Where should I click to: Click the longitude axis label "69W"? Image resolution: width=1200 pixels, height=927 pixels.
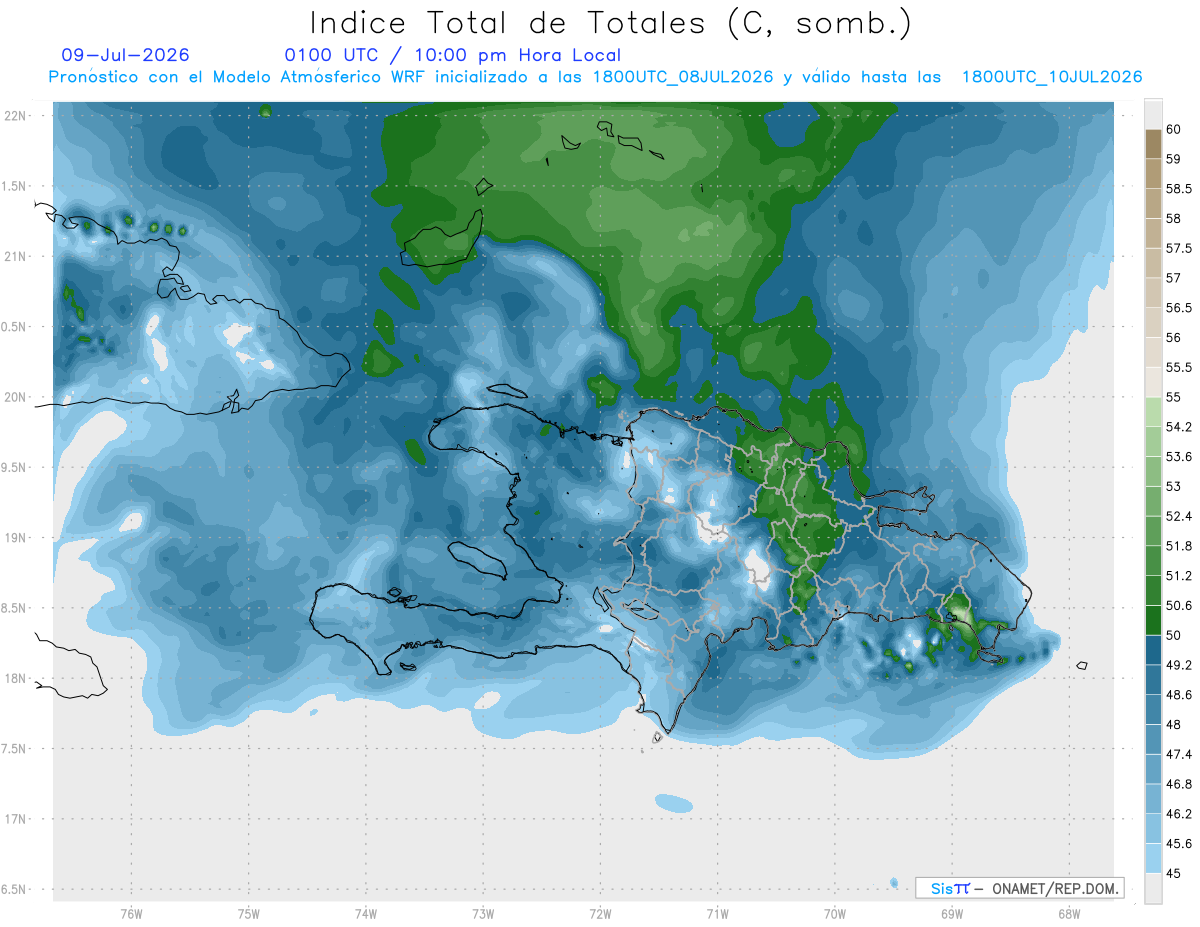[x=951, y=914]
